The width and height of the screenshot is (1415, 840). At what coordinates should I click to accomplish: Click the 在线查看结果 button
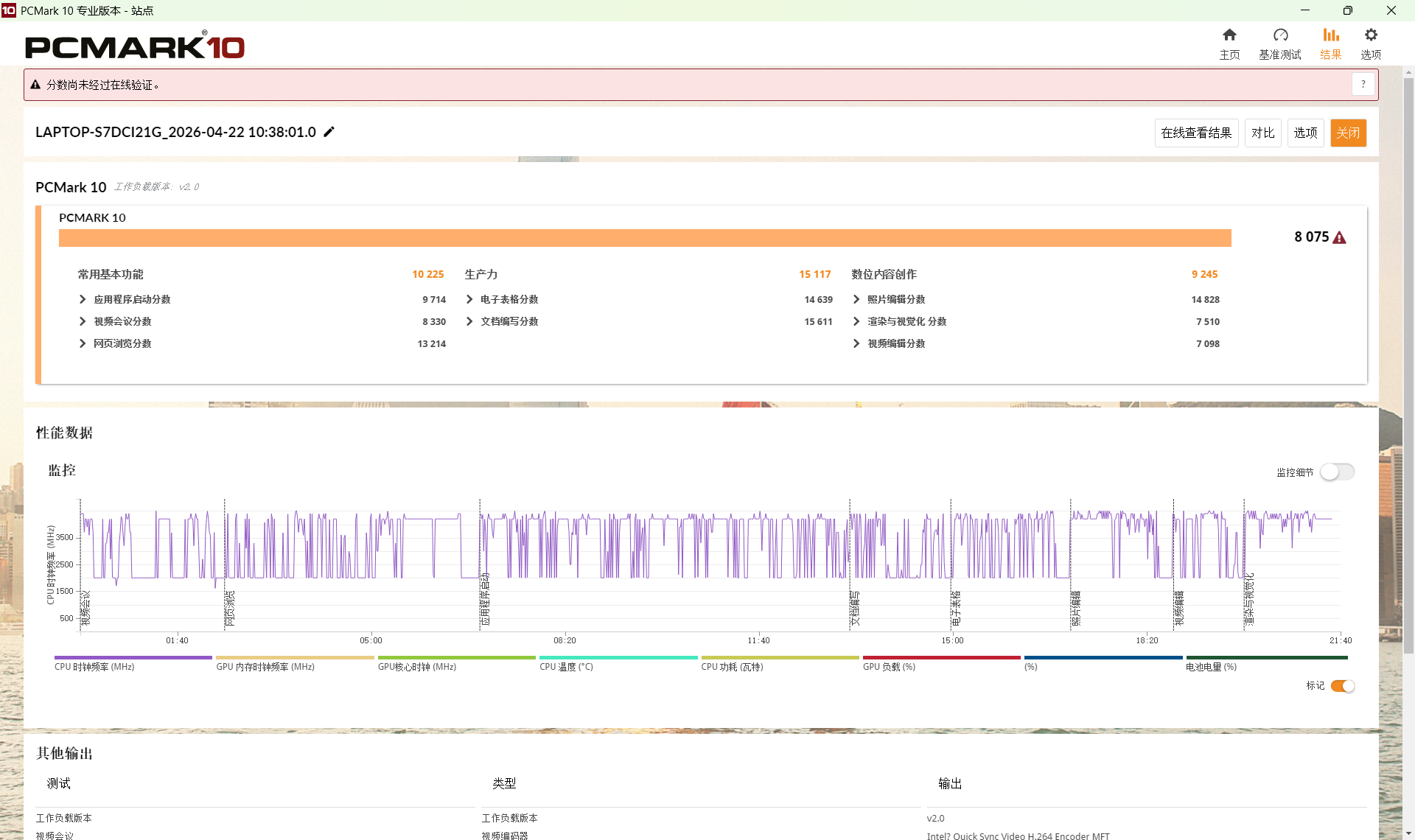pos(1196,133)
